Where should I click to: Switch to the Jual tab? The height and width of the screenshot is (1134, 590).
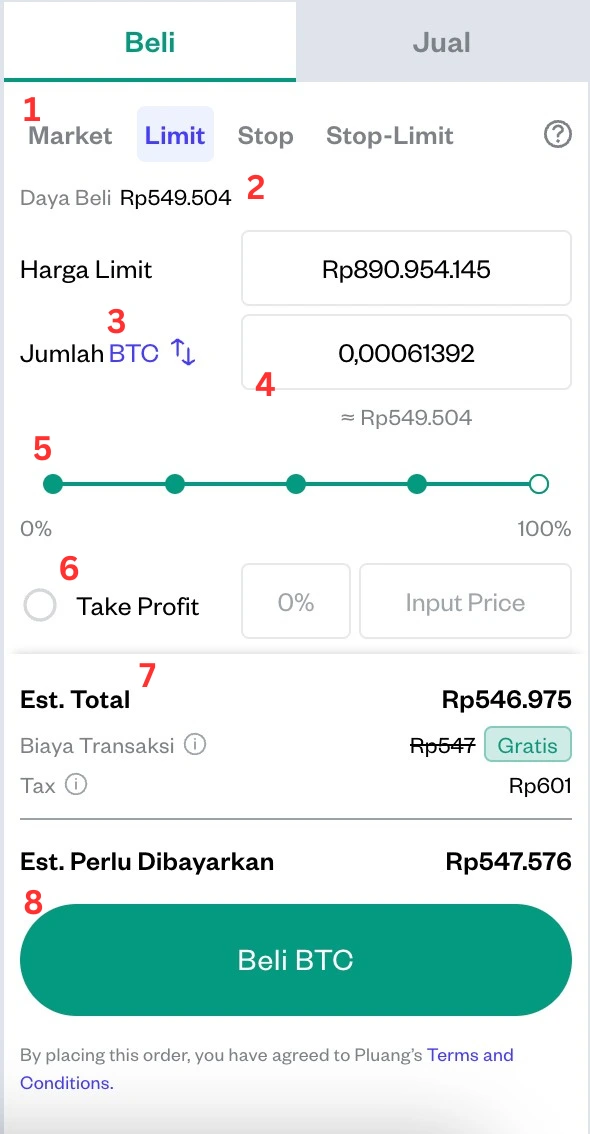pyautogui.click(x=442, y=41)
